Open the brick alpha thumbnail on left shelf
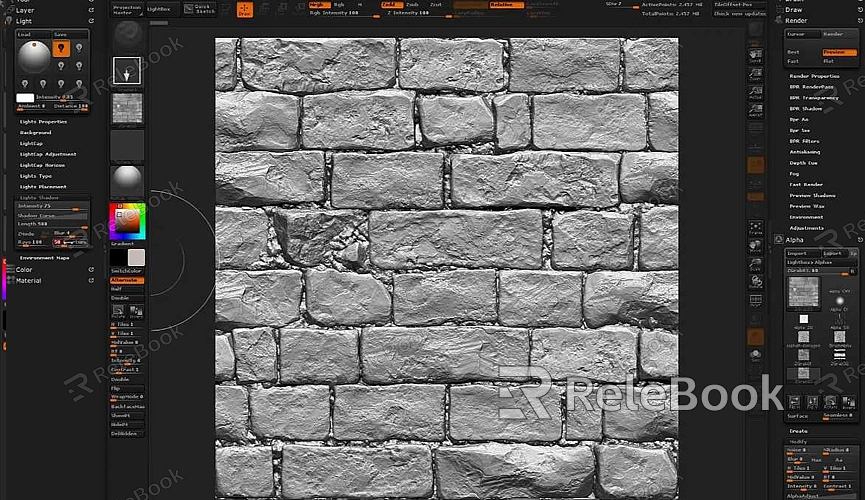Viewport: 865px width, 500px height. coord(127,107)
